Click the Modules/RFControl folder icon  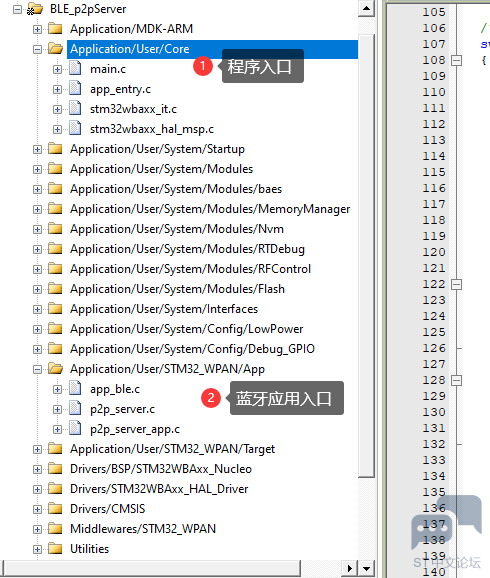tap(55, 268)
